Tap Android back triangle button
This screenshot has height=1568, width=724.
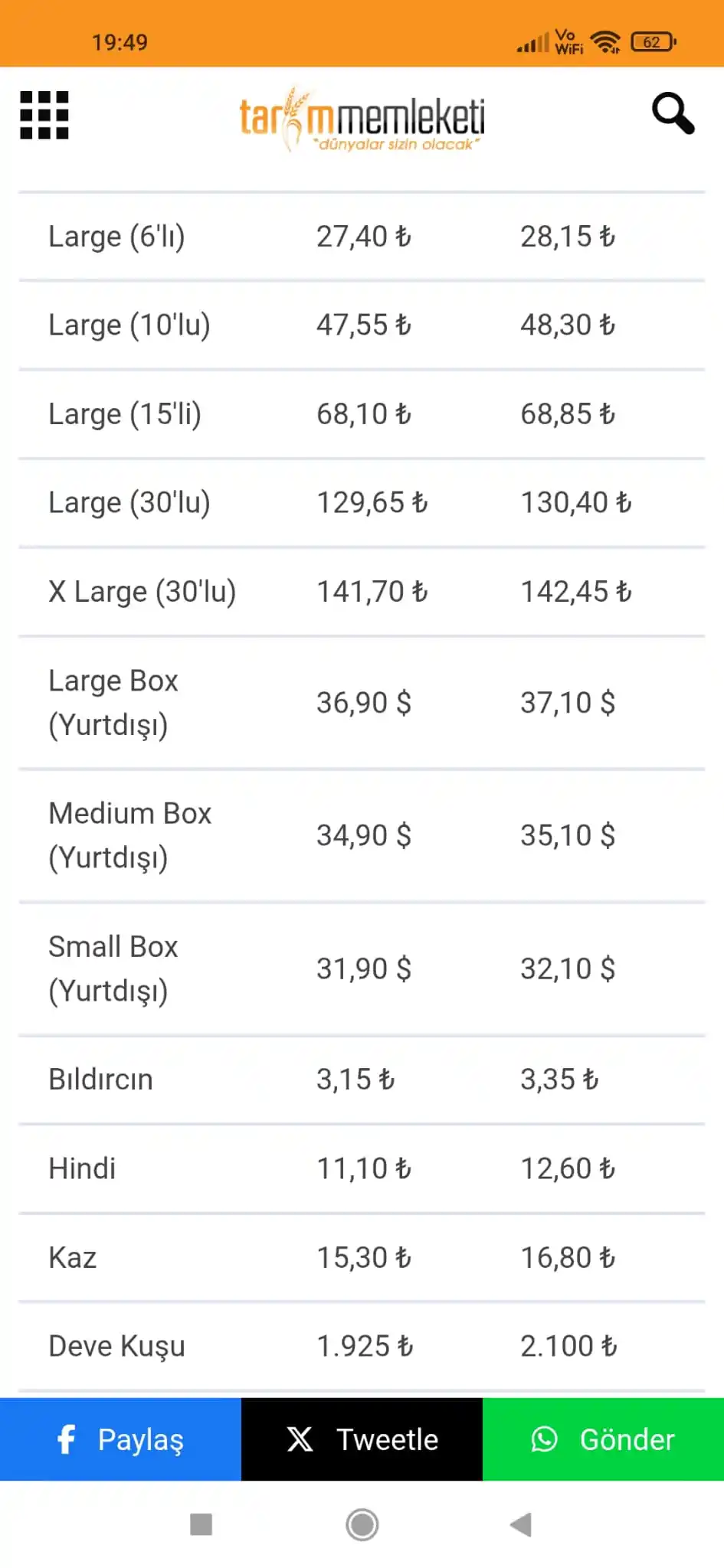tap(521, 1524)
